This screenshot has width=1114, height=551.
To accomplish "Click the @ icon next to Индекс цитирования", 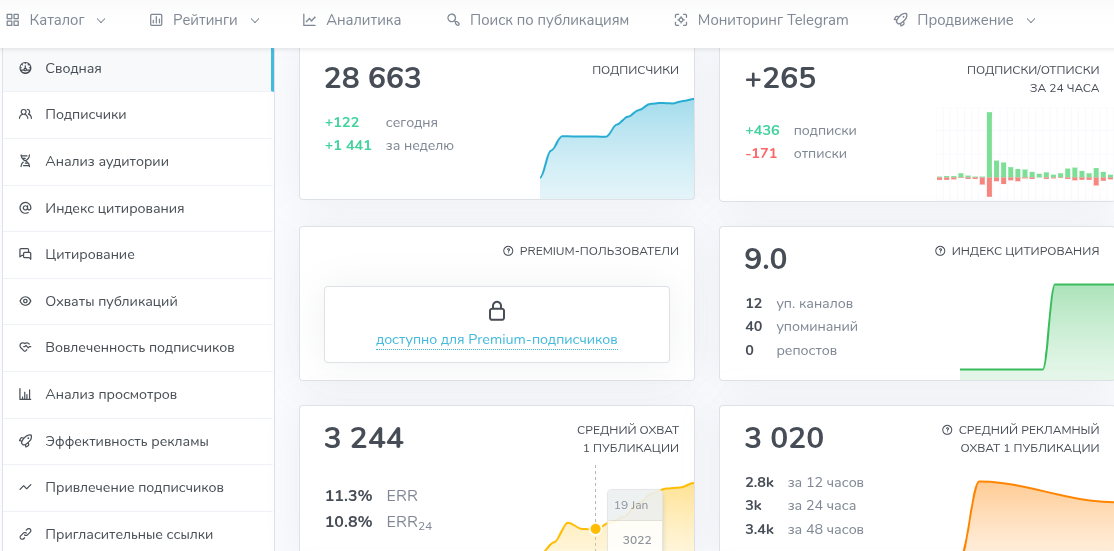I will 26,208.
